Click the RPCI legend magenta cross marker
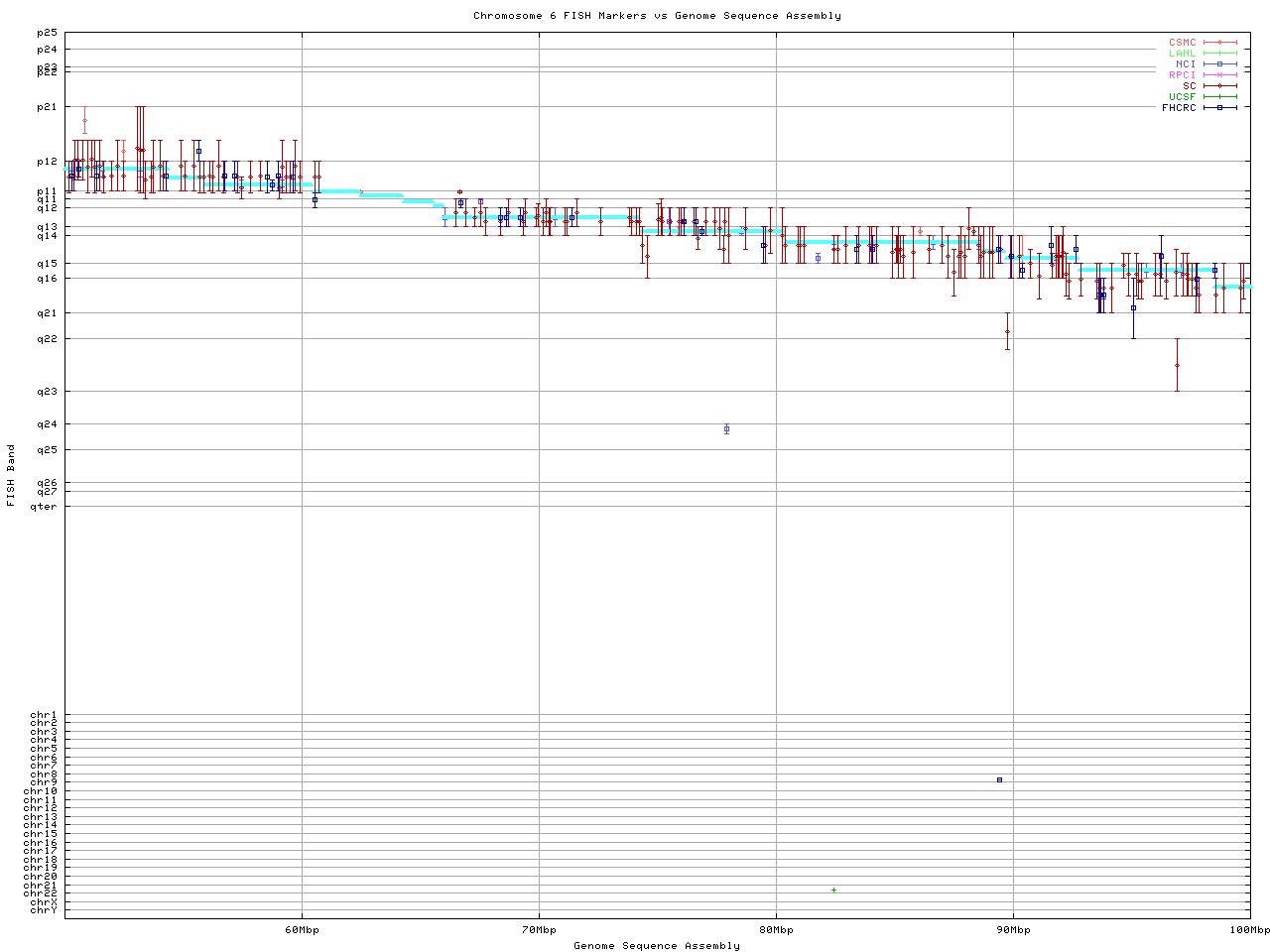This screenshot has height=952, width=1270. coord(1219,75)
